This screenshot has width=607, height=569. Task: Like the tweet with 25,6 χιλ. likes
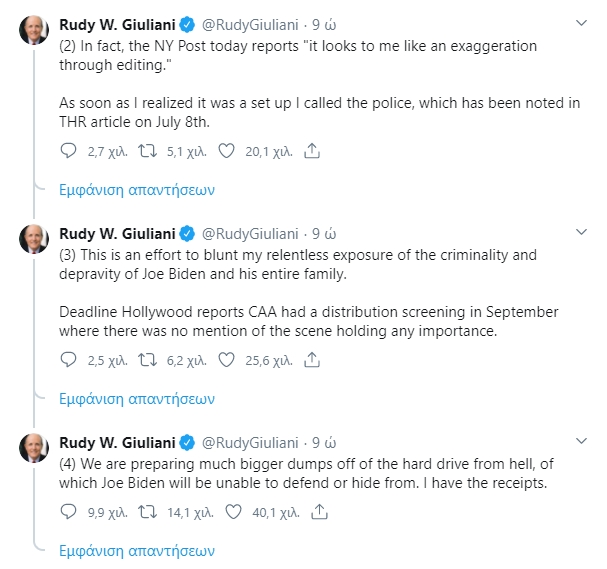[226, 359]
